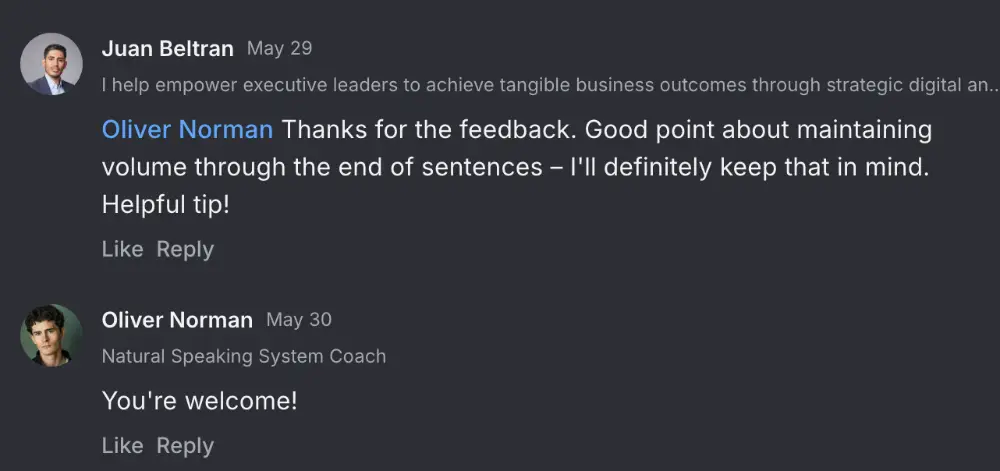
Task: Click Juan Beltran's profile photo
Action: pyautogui.click(x=51, y=64)
